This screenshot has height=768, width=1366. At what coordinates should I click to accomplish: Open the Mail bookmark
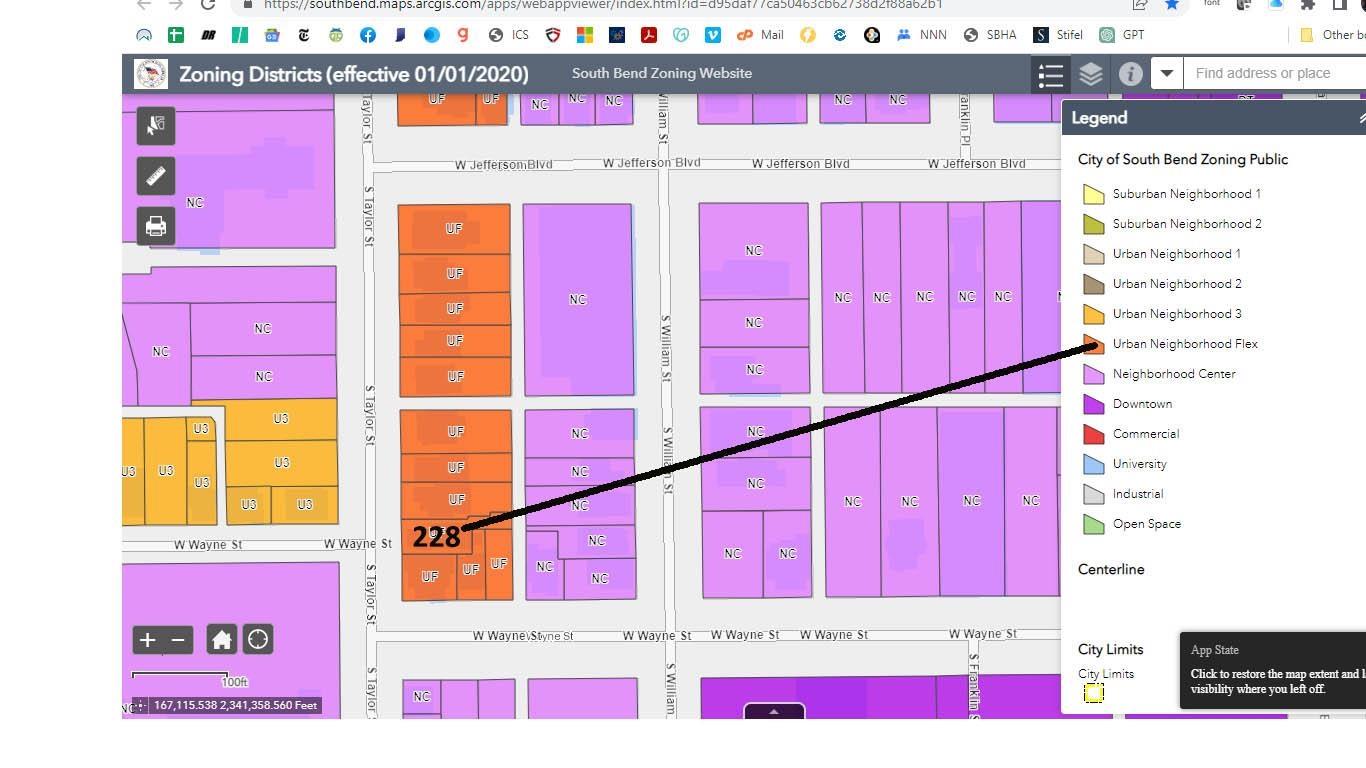[760, 35]
